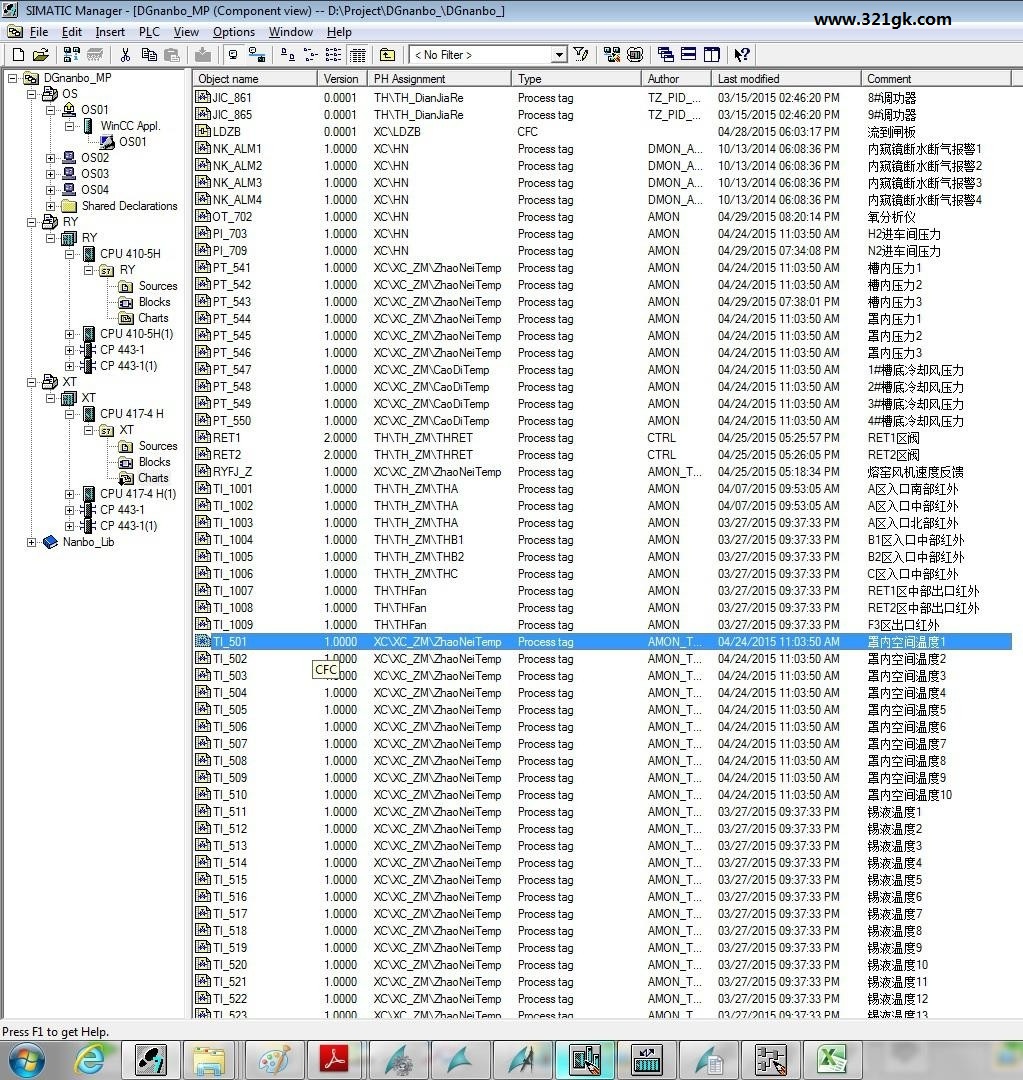Open the Options menu
Viewport: 1023px width, 1080px height.
pyautogui.click(x=234, y=32)
